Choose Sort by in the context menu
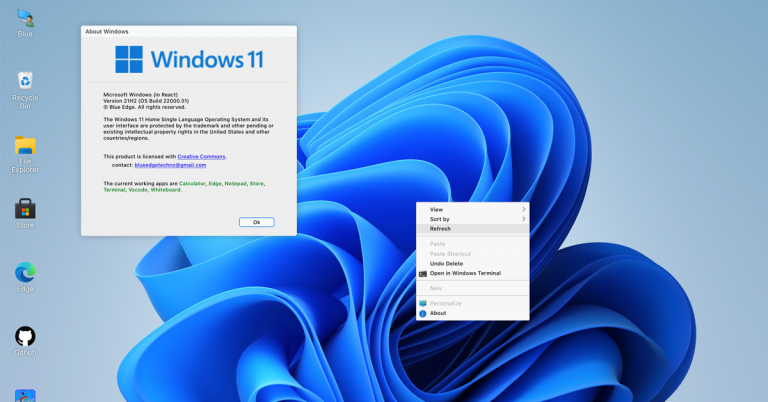This screenshot has height=402, width=768. pyautogui.click(x=473, y=219)
